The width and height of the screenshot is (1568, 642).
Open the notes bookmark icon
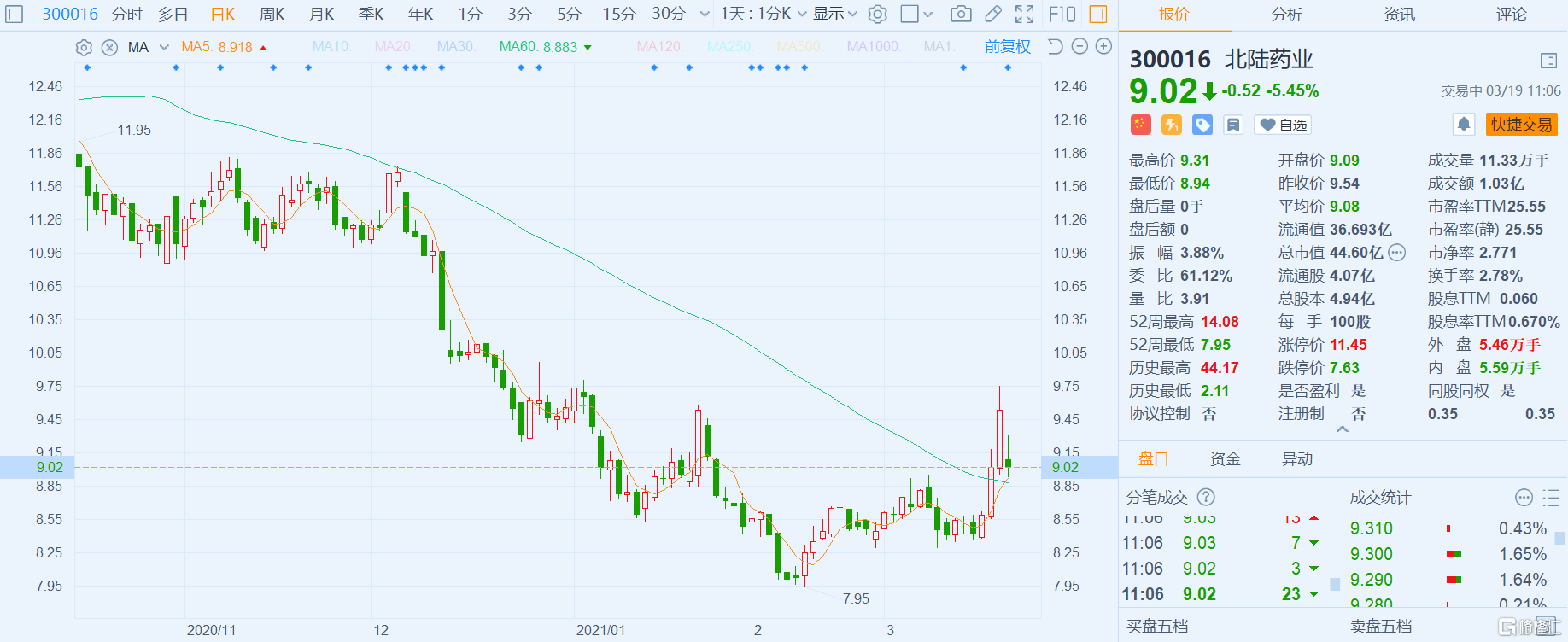coord(1233,125)
